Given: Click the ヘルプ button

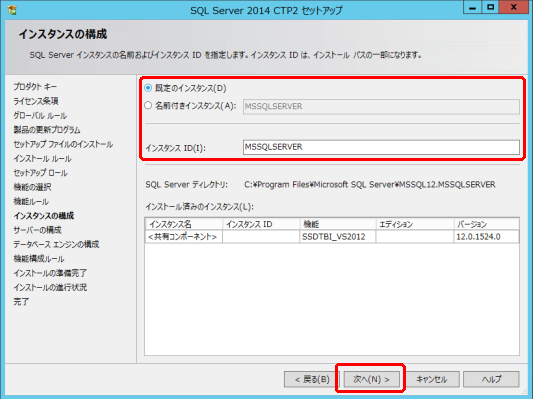Looking at the screenshot, I should coord(491,379).
